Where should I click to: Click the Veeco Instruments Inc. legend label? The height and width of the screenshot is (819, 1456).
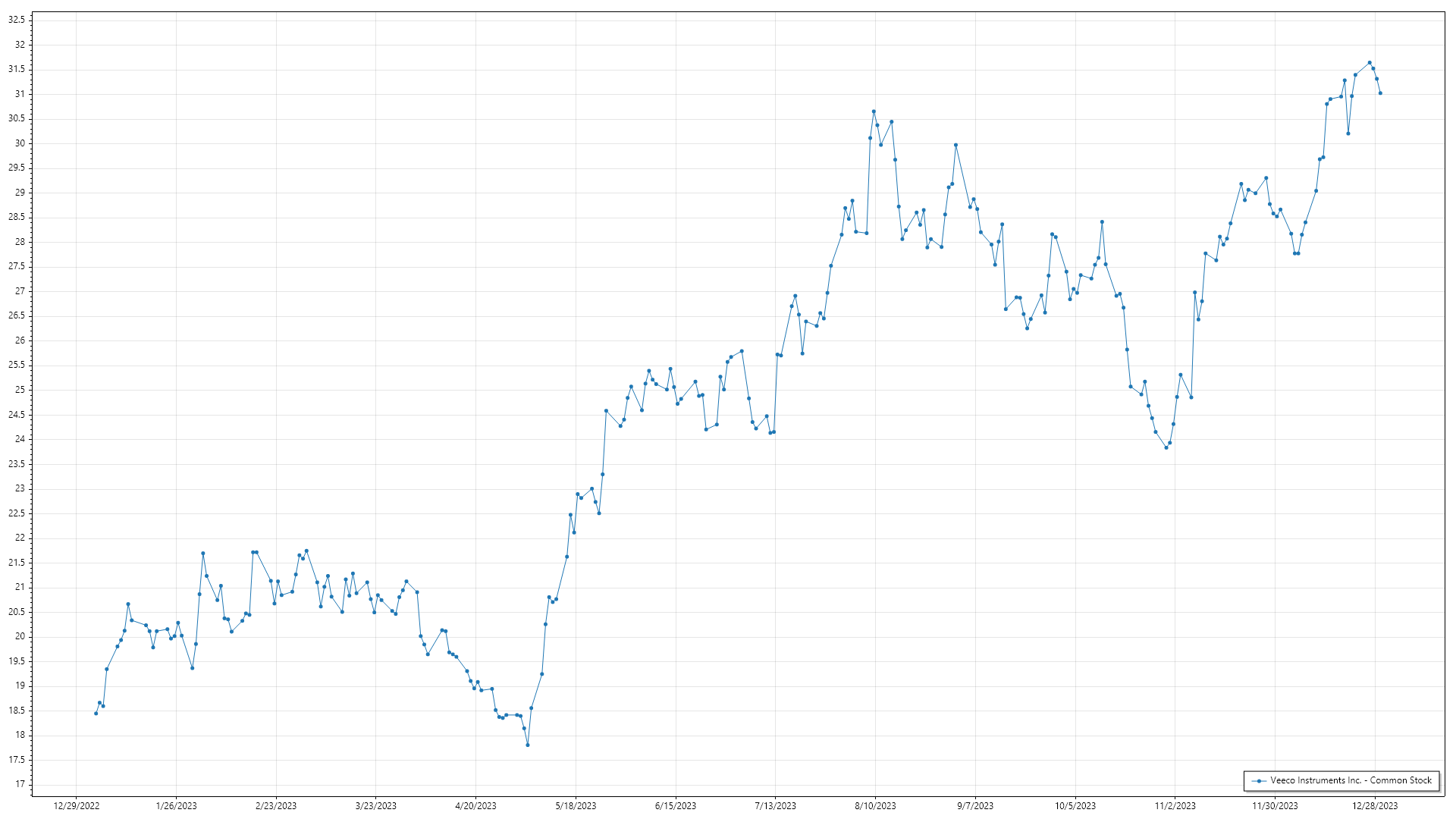[1351, 780]
